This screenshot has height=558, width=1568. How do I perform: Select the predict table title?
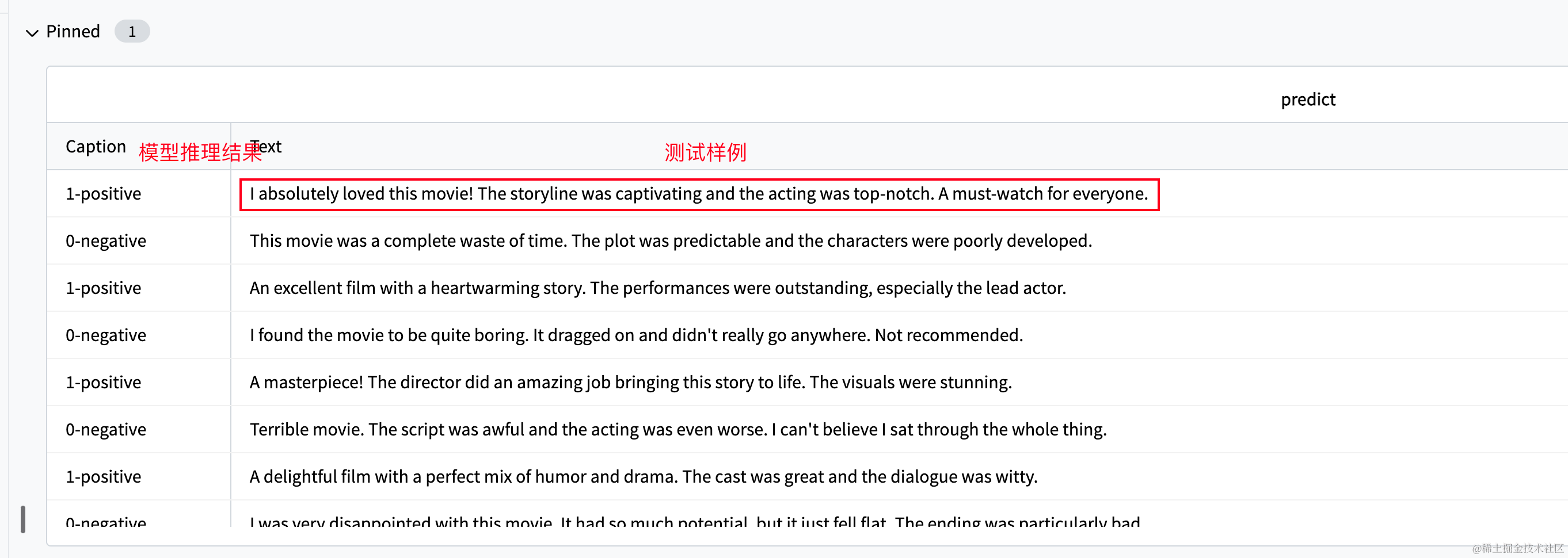pyautogui.click(x=1307, y=98)
